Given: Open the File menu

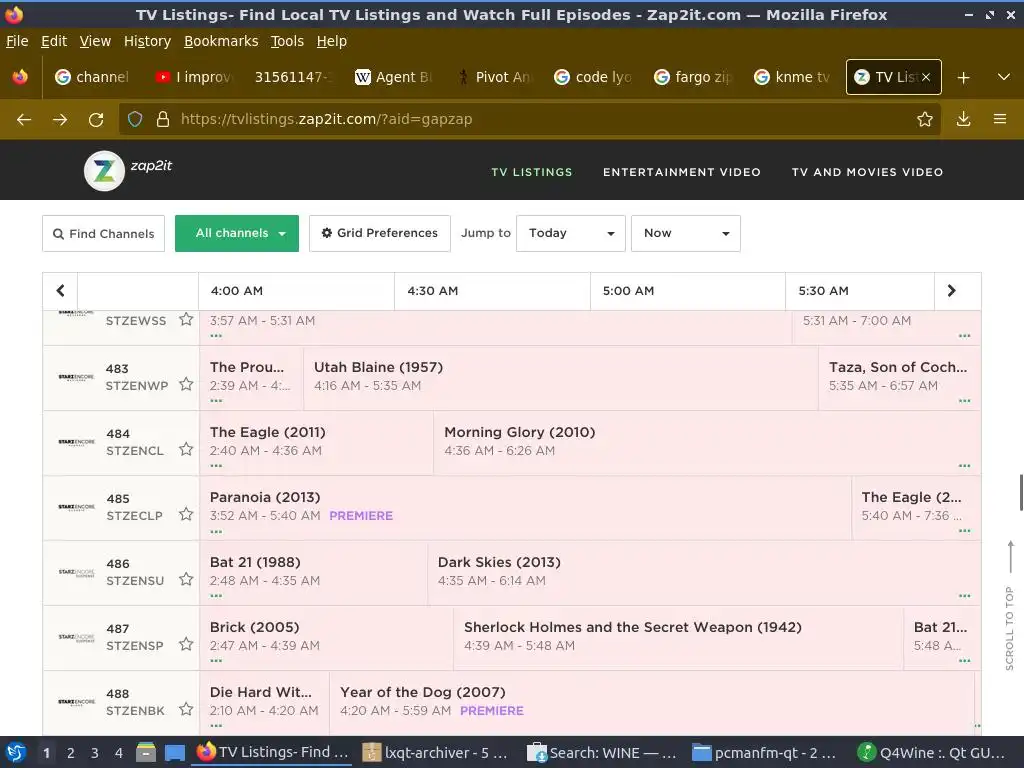Looking at the screenshot, I should (17, 41).
